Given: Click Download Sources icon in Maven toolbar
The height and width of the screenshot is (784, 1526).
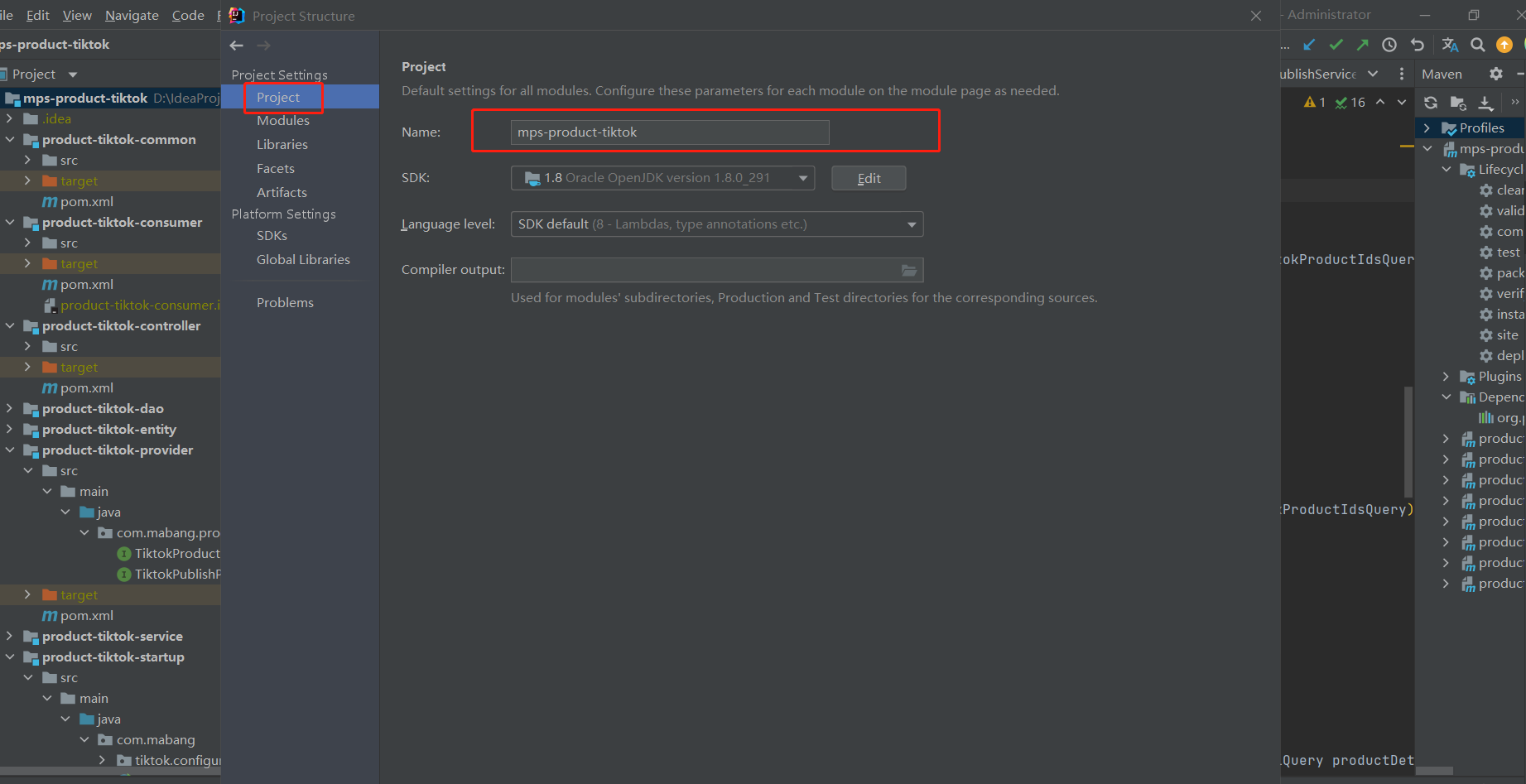Looking at the screenshot, I should coord(1486,103).
